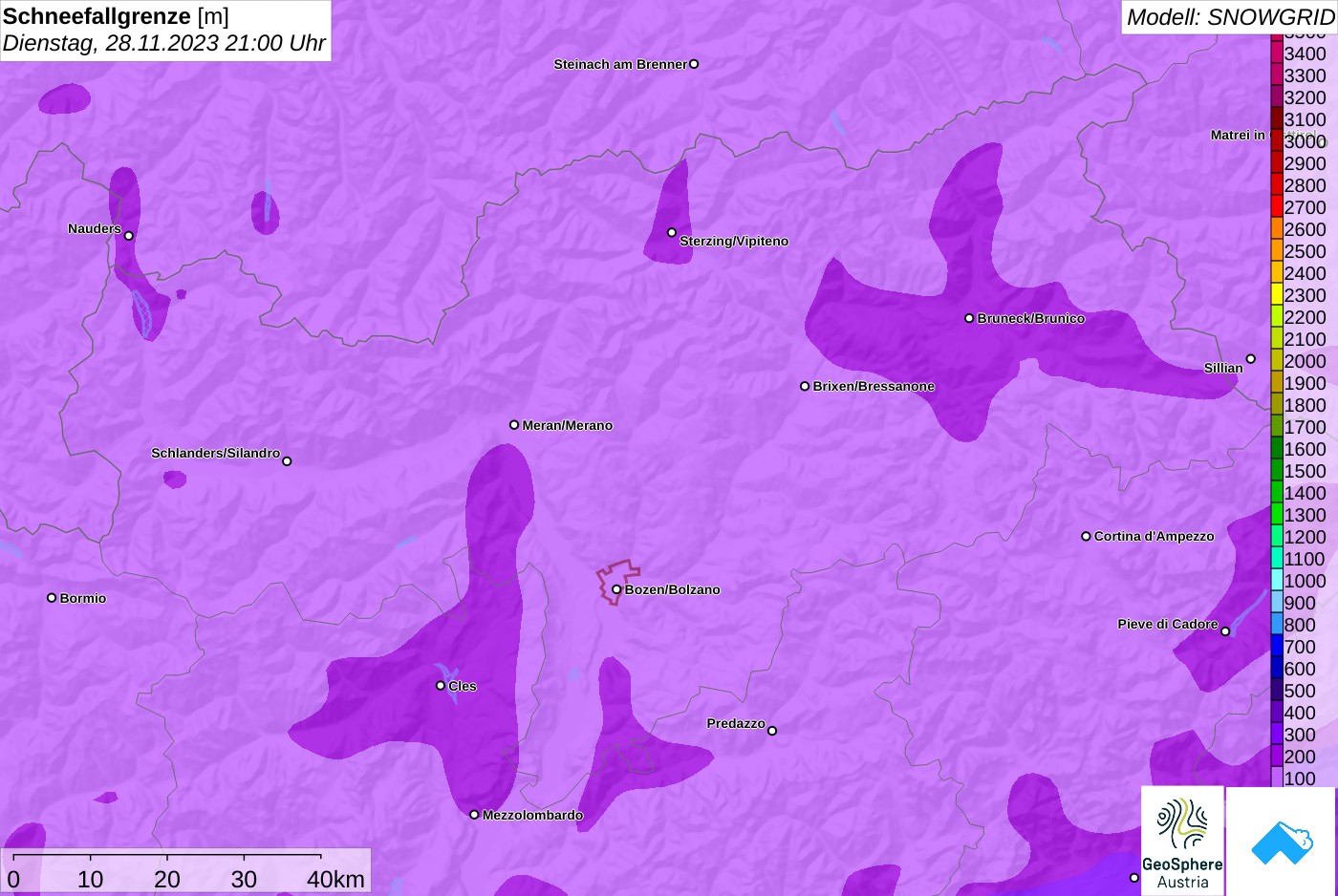Select the 100 legend value
Viewport: 1338px width, 896px height.
[x=1300, y=779]
